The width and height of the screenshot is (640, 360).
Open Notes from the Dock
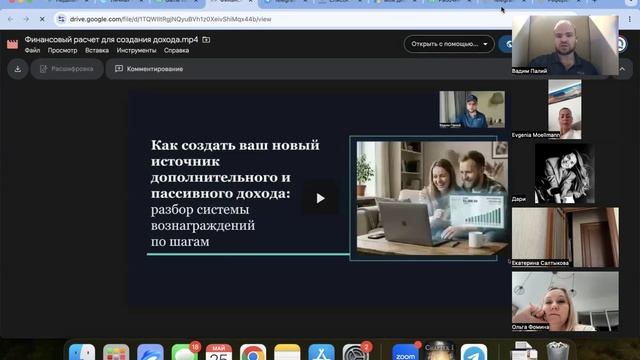click(287, 353)
